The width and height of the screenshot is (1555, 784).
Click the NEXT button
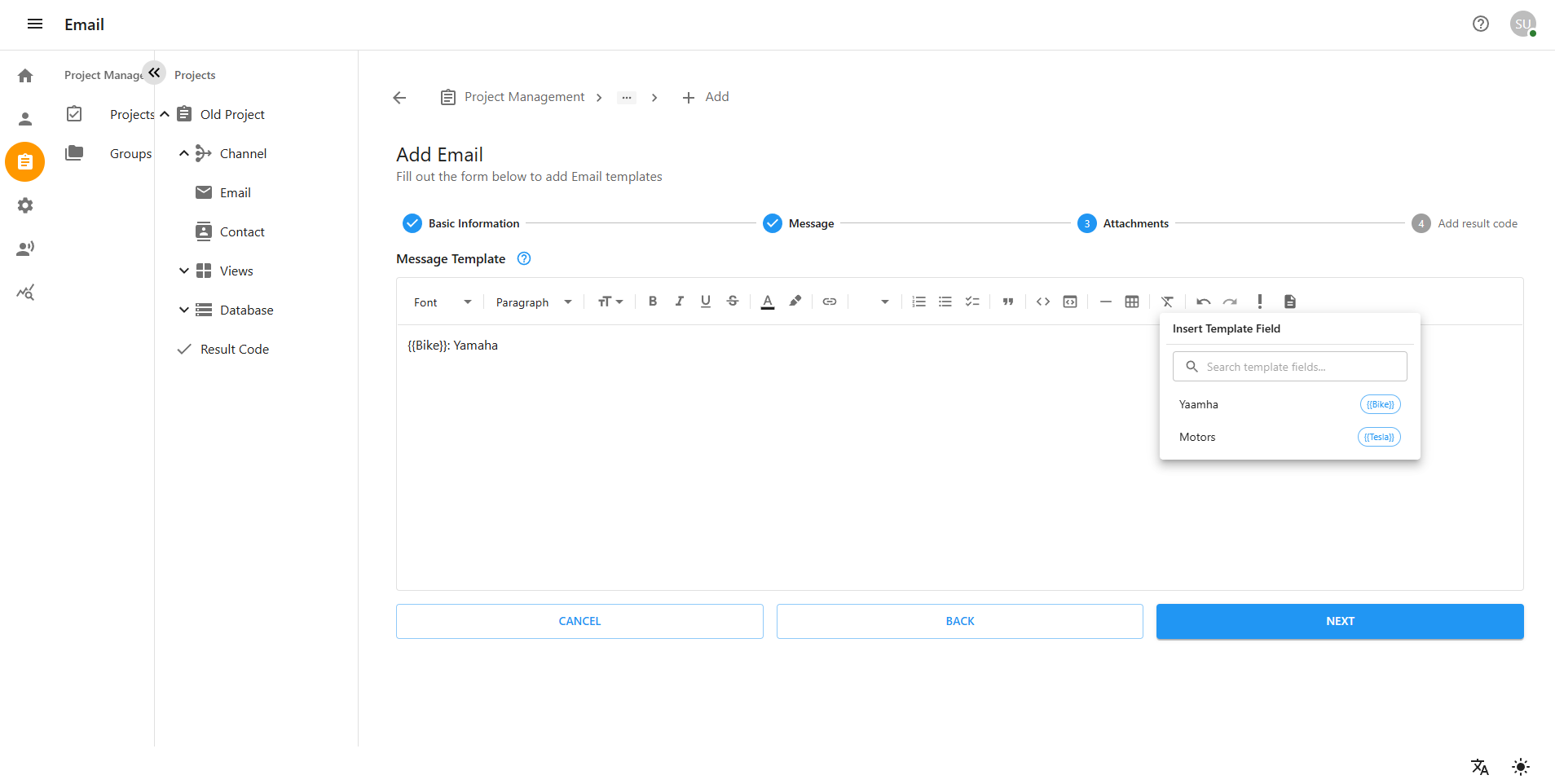point(1340,621)
